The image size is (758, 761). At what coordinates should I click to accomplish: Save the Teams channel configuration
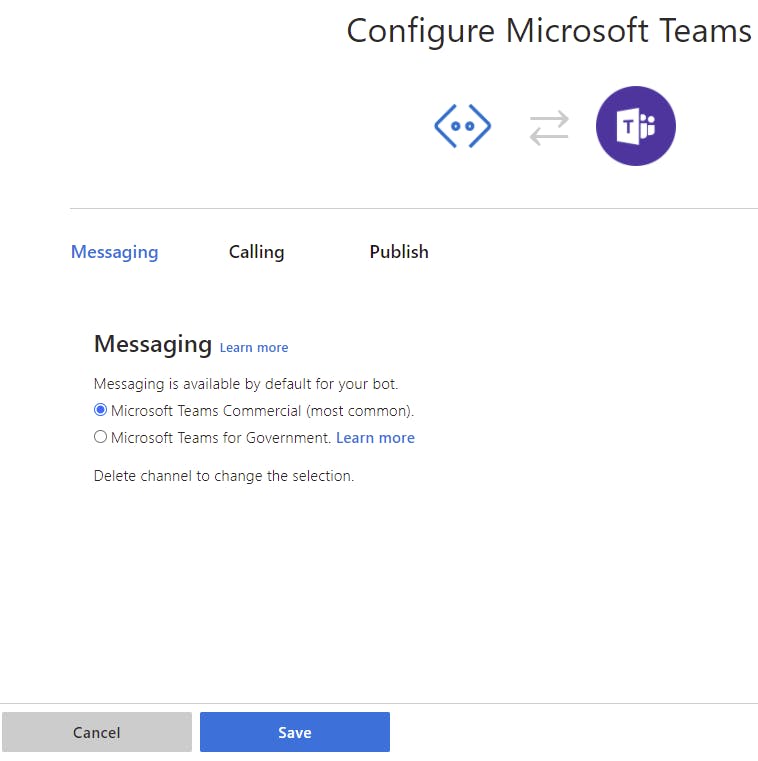tap(294, 732)
